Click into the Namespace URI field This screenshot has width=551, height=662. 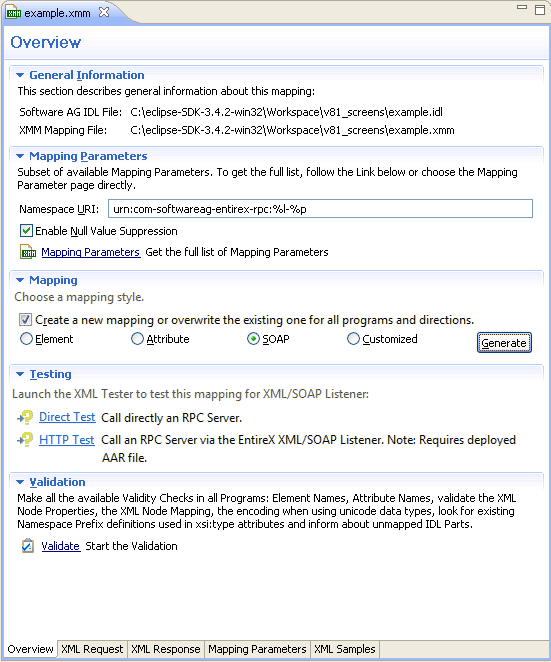pyautogui.click(x=320, y=209)
